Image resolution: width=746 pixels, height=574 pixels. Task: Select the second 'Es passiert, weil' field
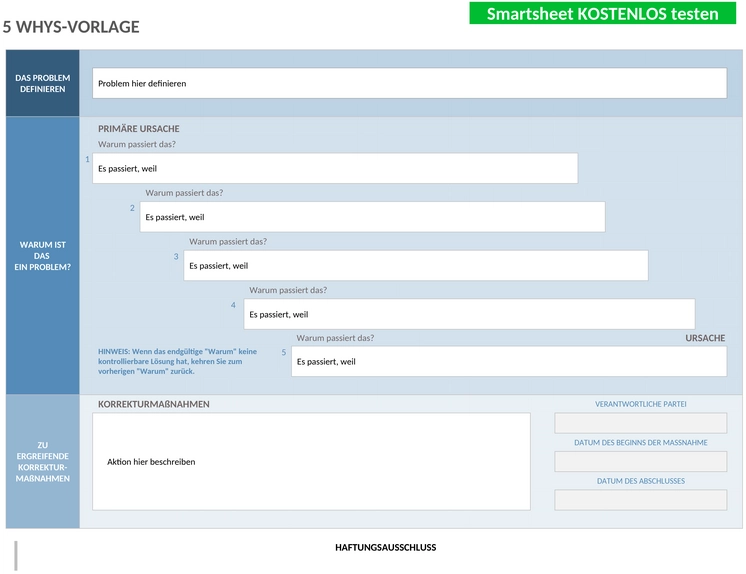(x=372, y=217)
